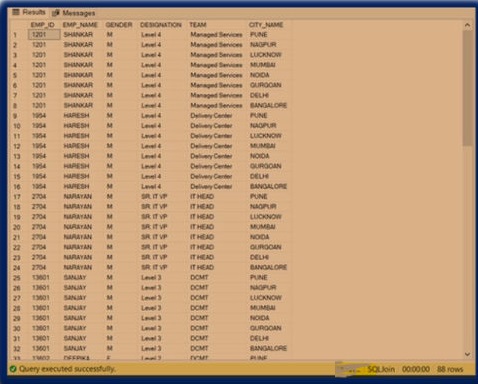The image size is (478, 384).
Task: Select IT HEAD cell in row 20
Action: [x=202, y=227]
